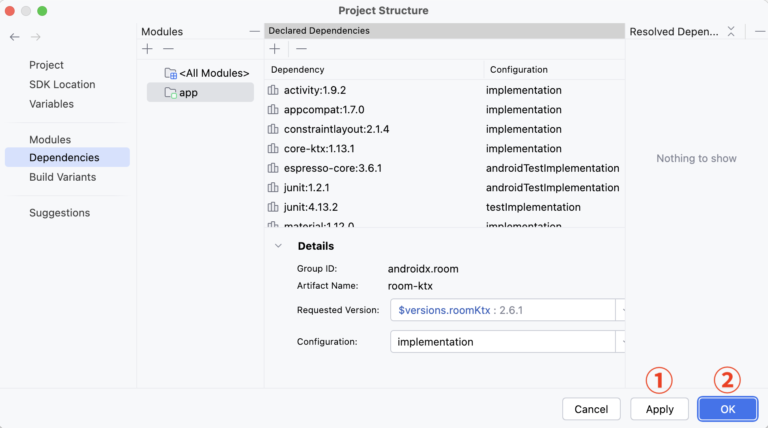
Task: Select the app module
Action: tap(188, 93)
